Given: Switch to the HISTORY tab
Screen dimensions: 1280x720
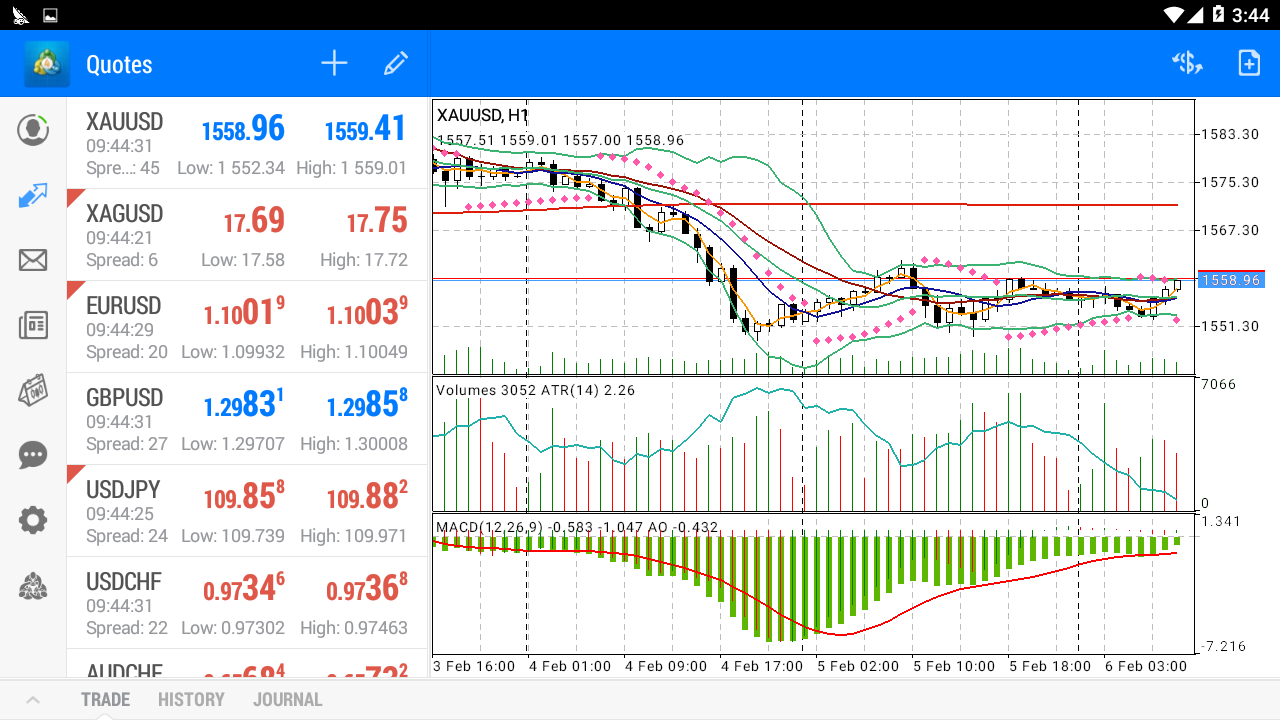Looking at the screenshot, I should 191,700.
